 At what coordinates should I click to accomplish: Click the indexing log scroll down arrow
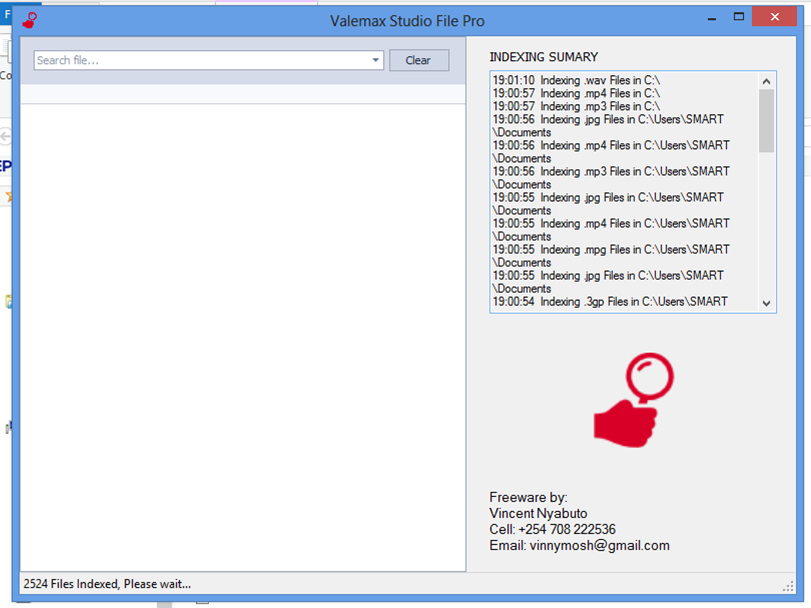pos(767,303)
